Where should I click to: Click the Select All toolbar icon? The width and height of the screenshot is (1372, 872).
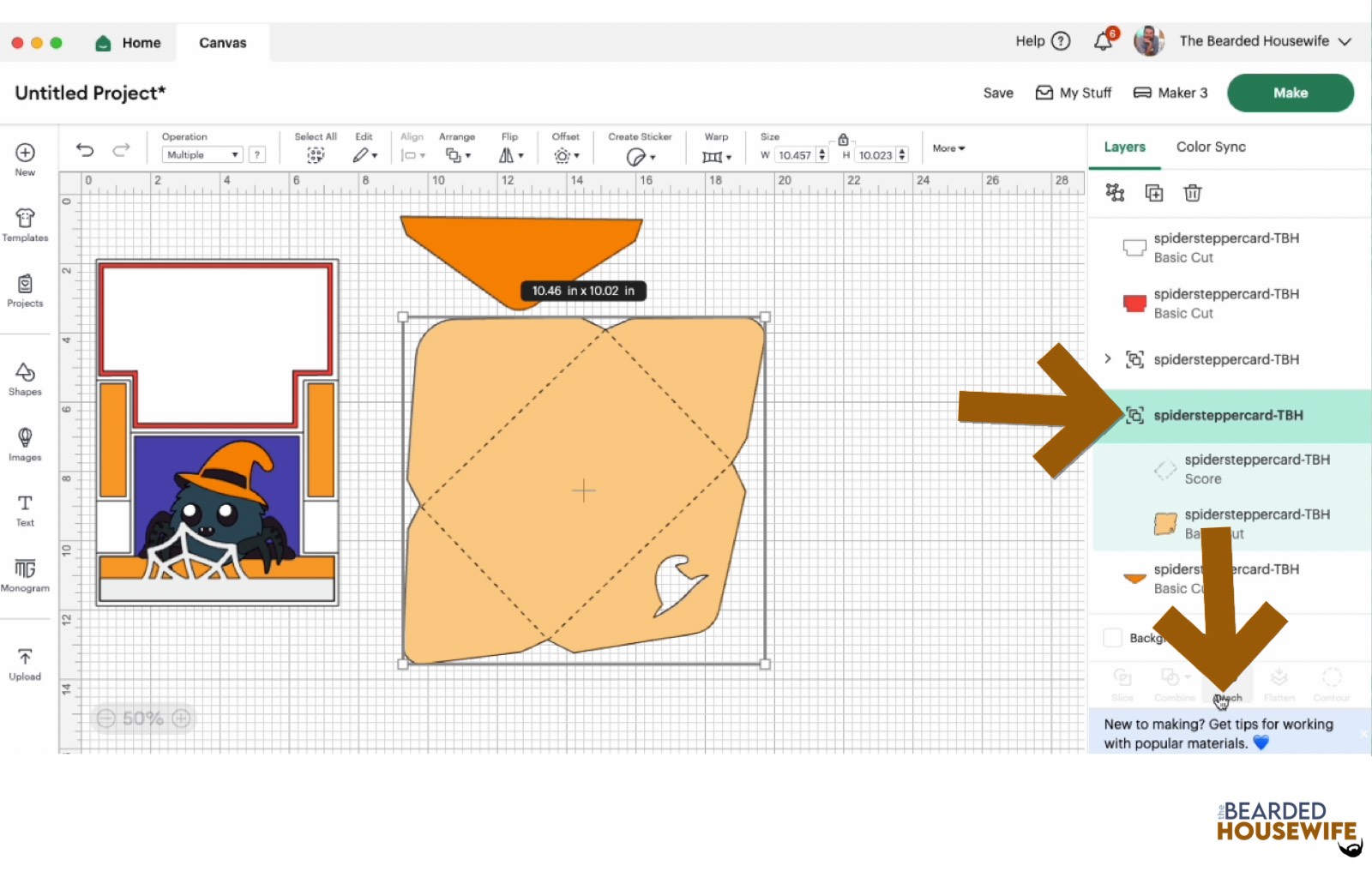315,154
